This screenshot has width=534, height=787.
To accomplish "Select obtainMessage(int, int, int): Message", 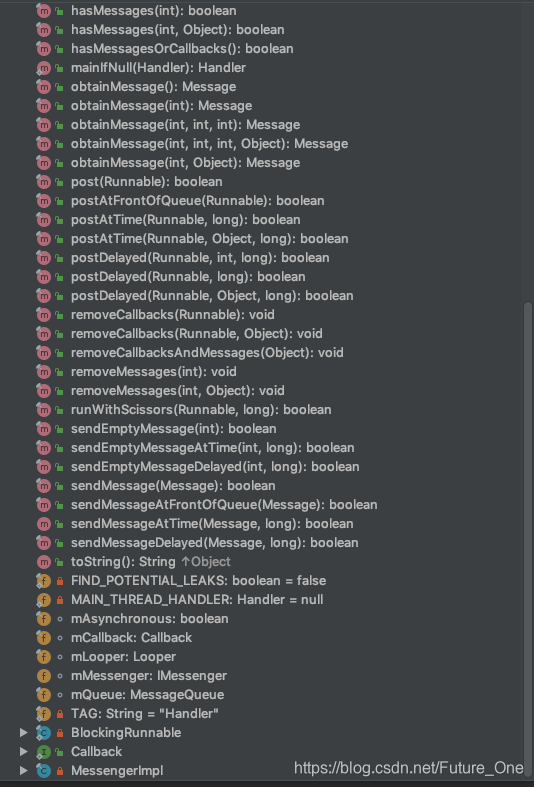I will (185, 124).
